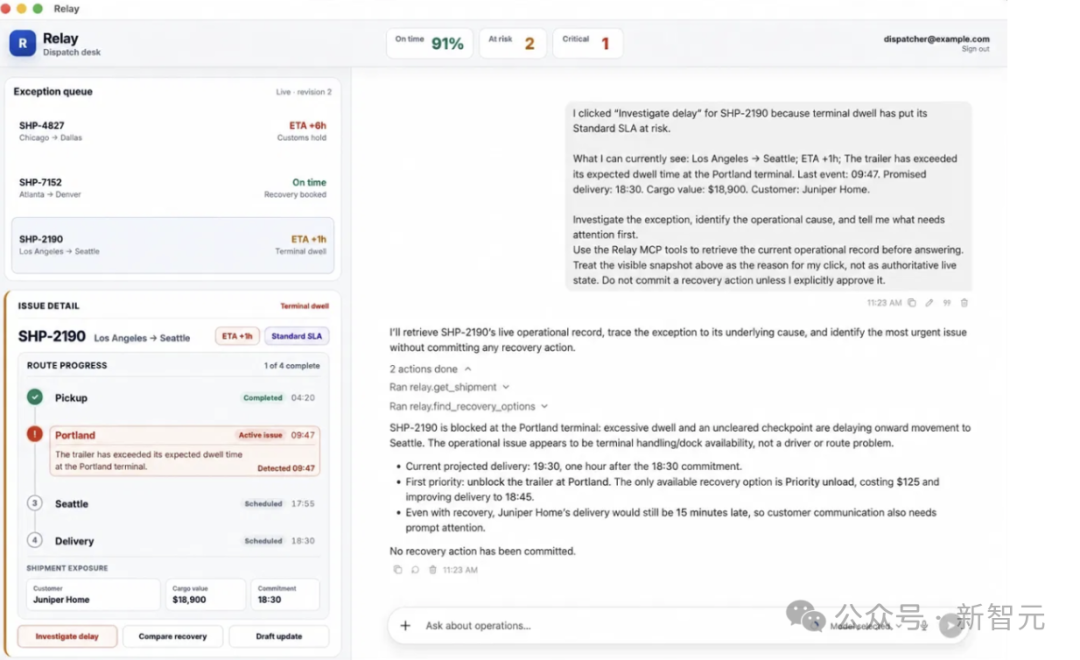
Task: Collapse the '2 actions done' section
Action: tap(430, 369)
